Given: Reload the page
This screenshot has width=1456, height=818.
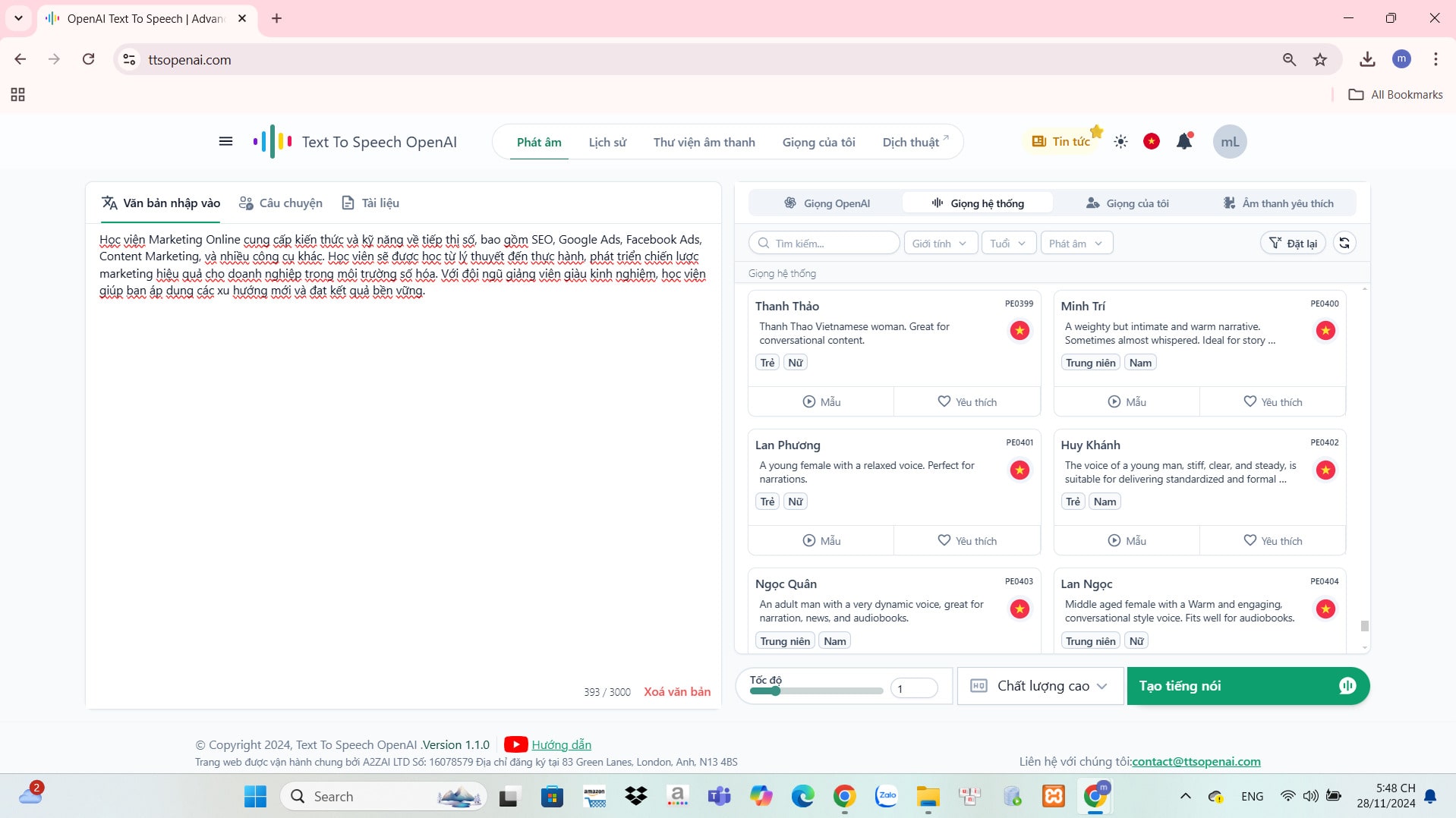Looking at the screenshot, I should click(x=88, y=59).
